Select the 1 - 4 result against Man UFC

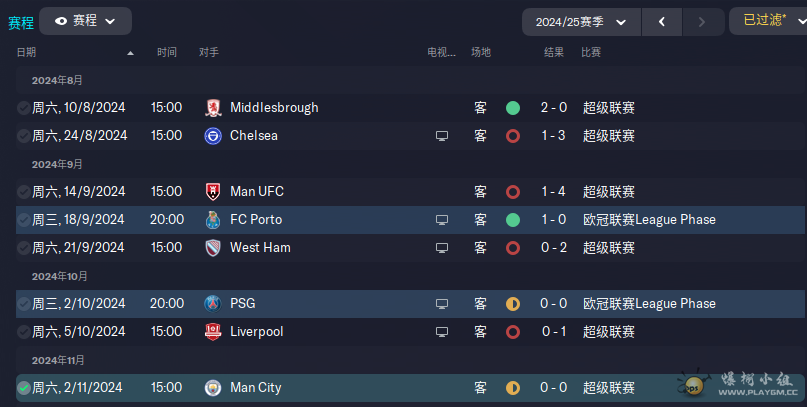coord(553,191)
